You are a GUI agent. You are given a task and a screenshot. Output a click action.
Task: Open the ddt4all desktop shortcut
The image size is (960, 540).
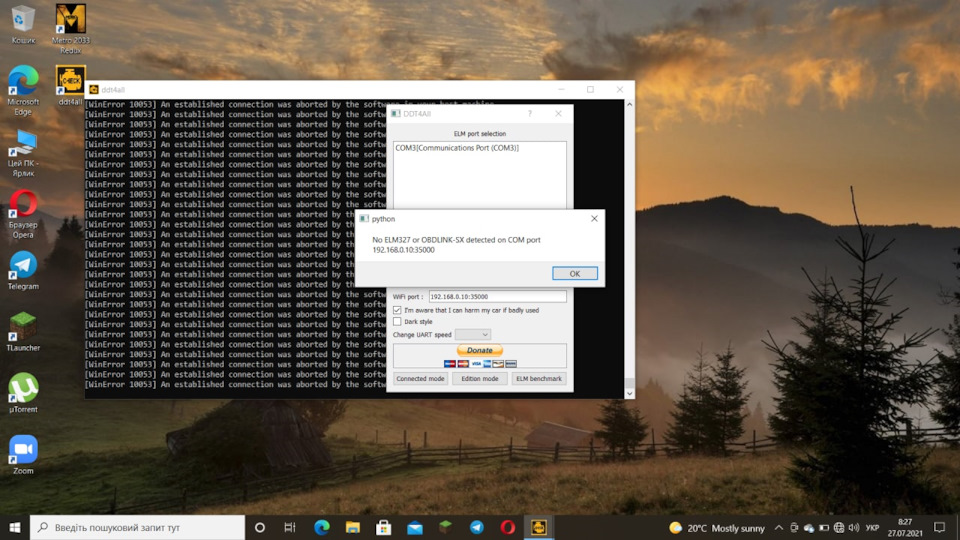point(70,85)
